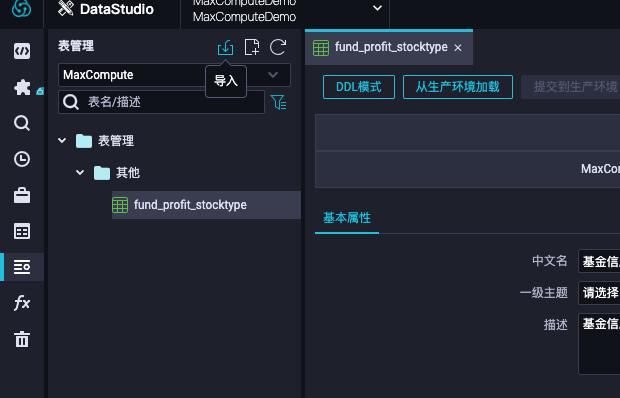
Task: Open the briefcase manual business flow icon
Action: click(22, 195)
